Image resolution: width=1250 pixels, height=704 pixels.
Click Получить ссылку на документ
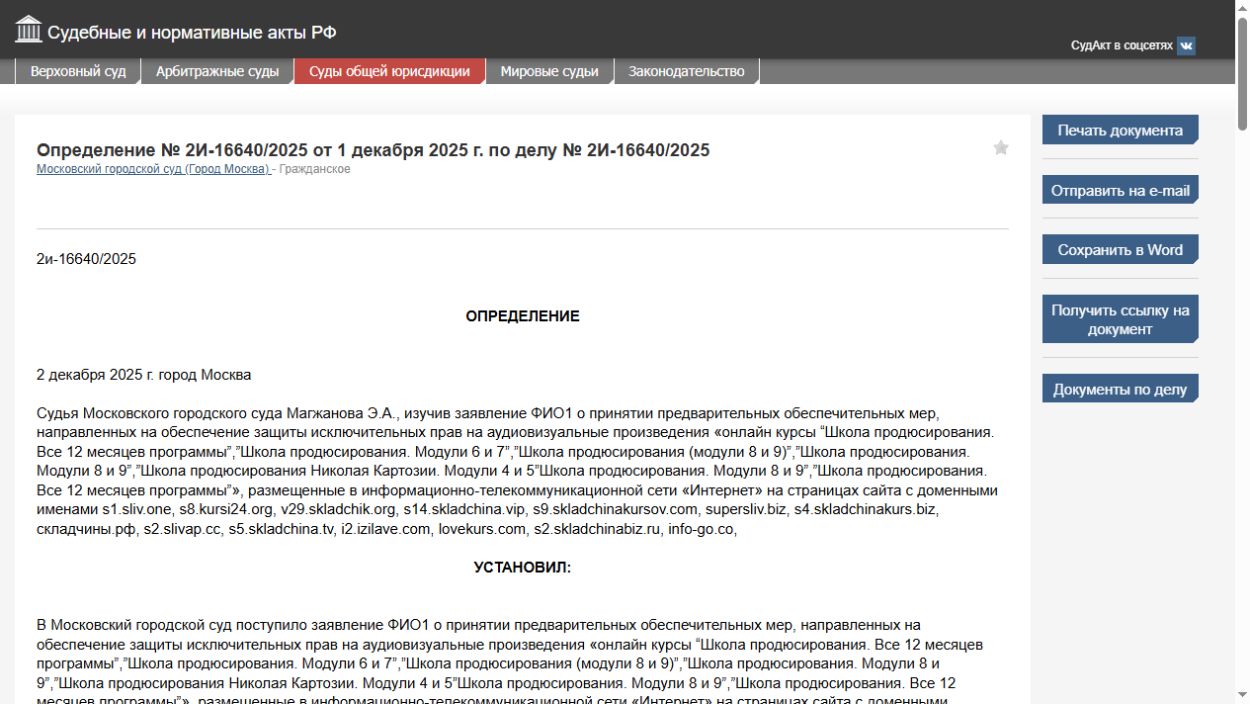(x=1120, y=319)
